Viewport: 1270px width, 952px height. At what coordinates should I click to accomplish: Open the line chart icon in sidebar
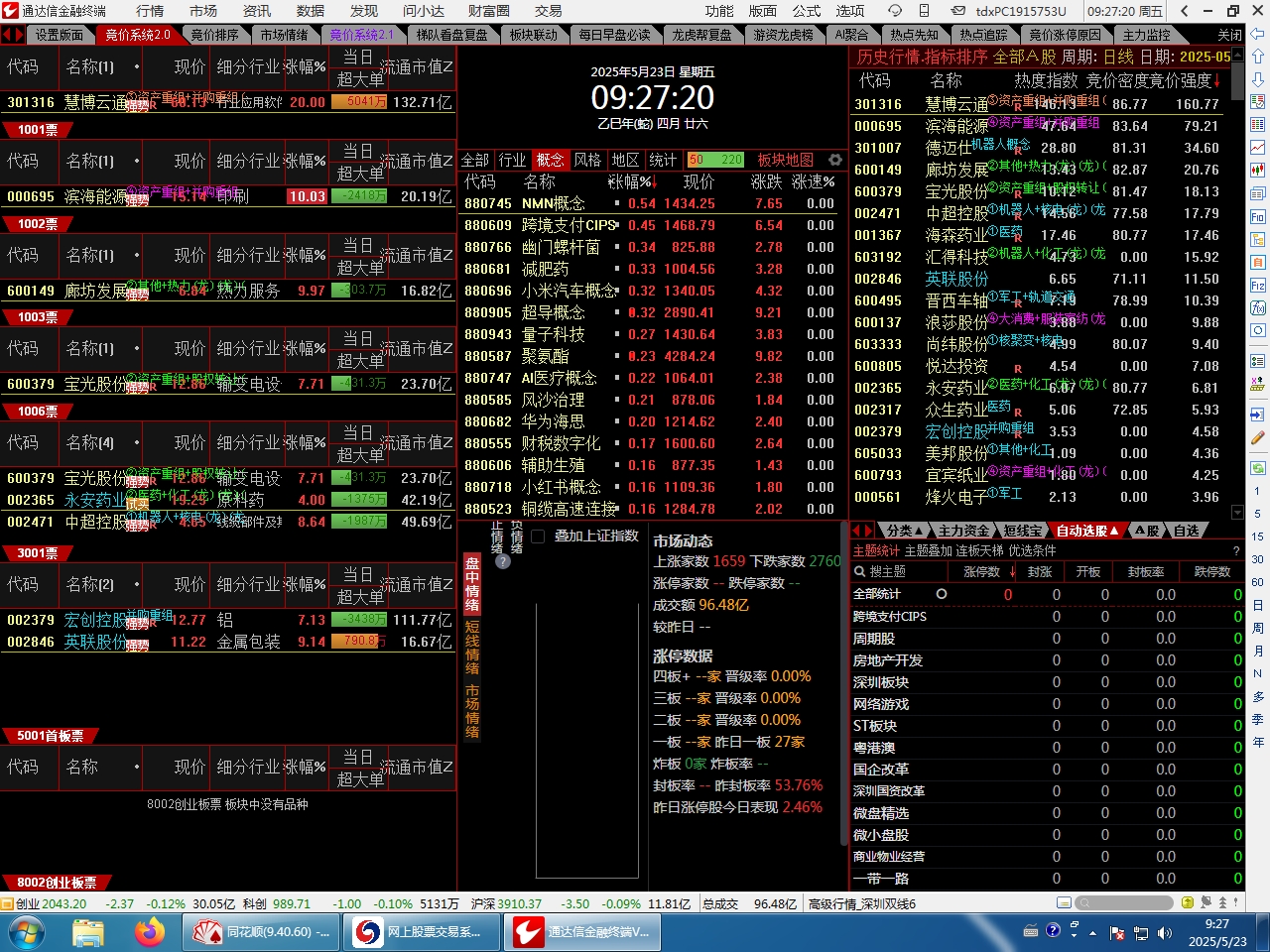1258,147
